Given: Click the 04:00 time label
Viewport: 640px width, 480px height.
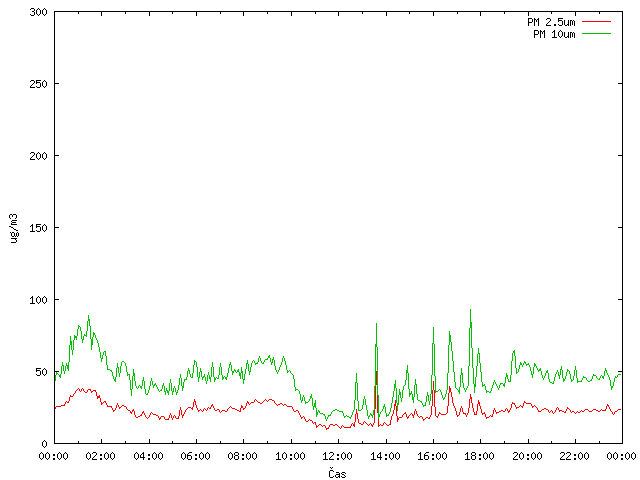Looking at the screenshot, I should point(148,456).
